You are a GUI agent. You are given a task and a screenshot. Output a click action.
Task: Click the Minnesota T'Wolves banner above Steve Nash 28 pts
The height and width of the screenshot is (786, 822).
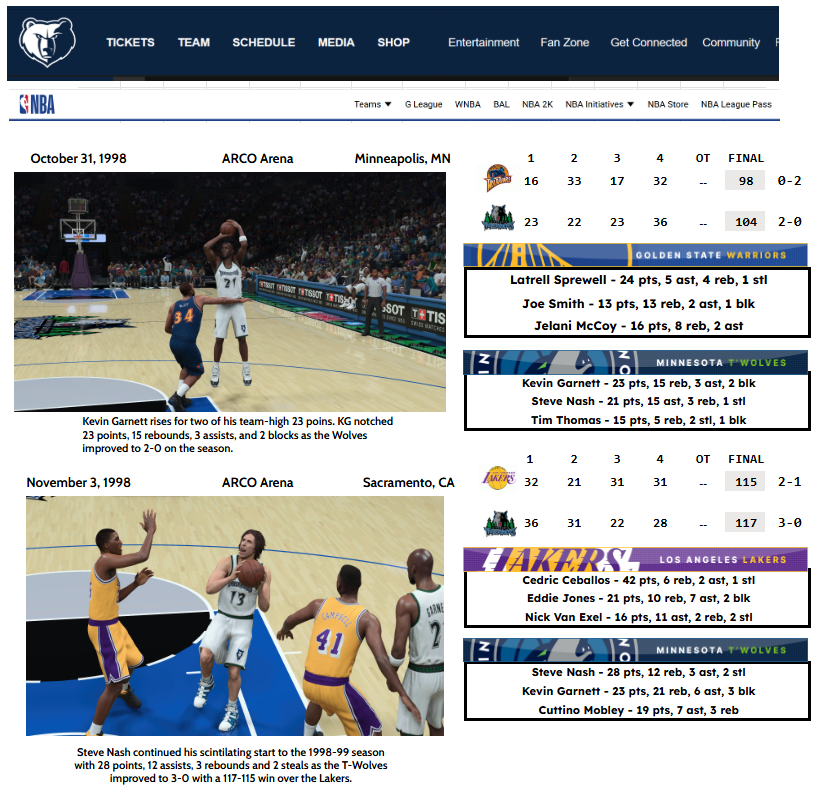point(635,650)
